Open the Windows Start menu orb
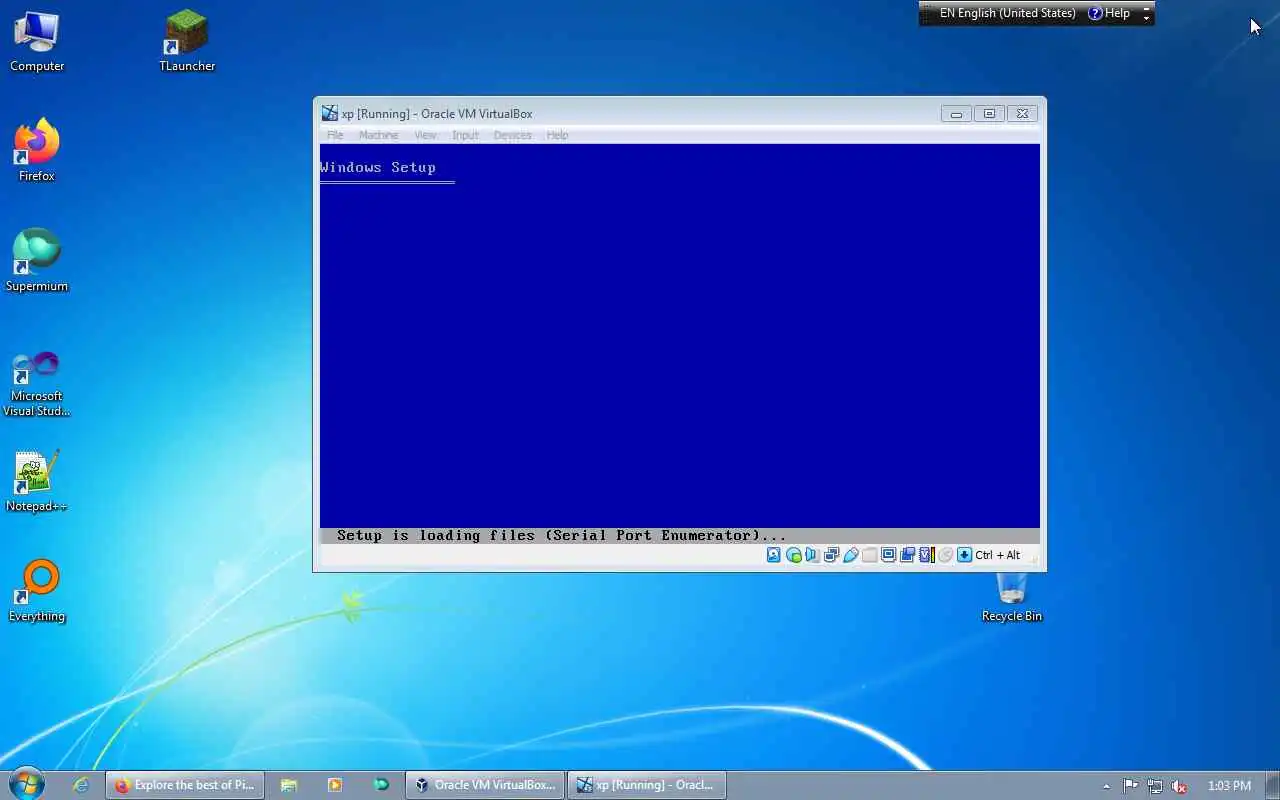This screenshot has height=800, width=1280. coord(26,784)
